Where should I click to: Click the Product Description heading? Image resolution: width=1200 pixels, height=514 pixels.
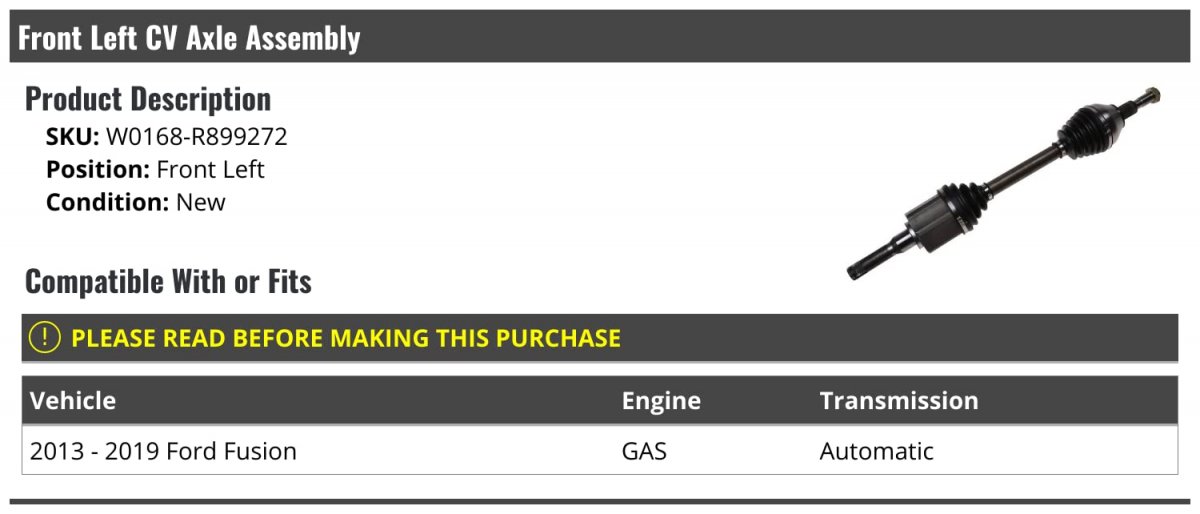coord(148,98)
